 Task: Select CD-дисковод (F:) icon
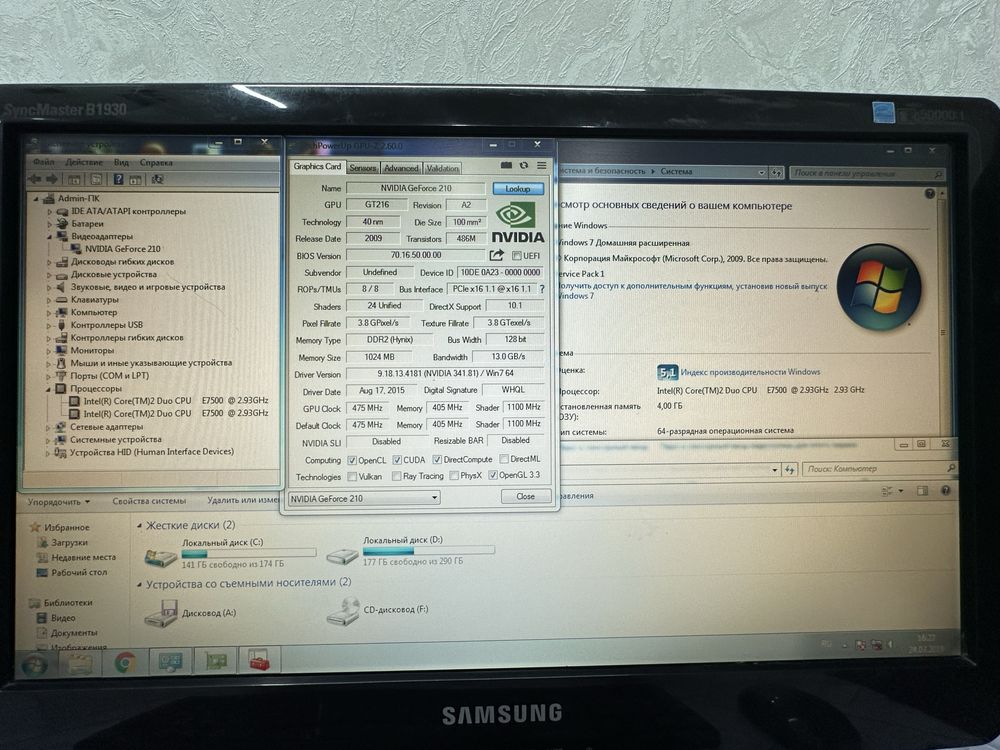[x=343, y=611]
